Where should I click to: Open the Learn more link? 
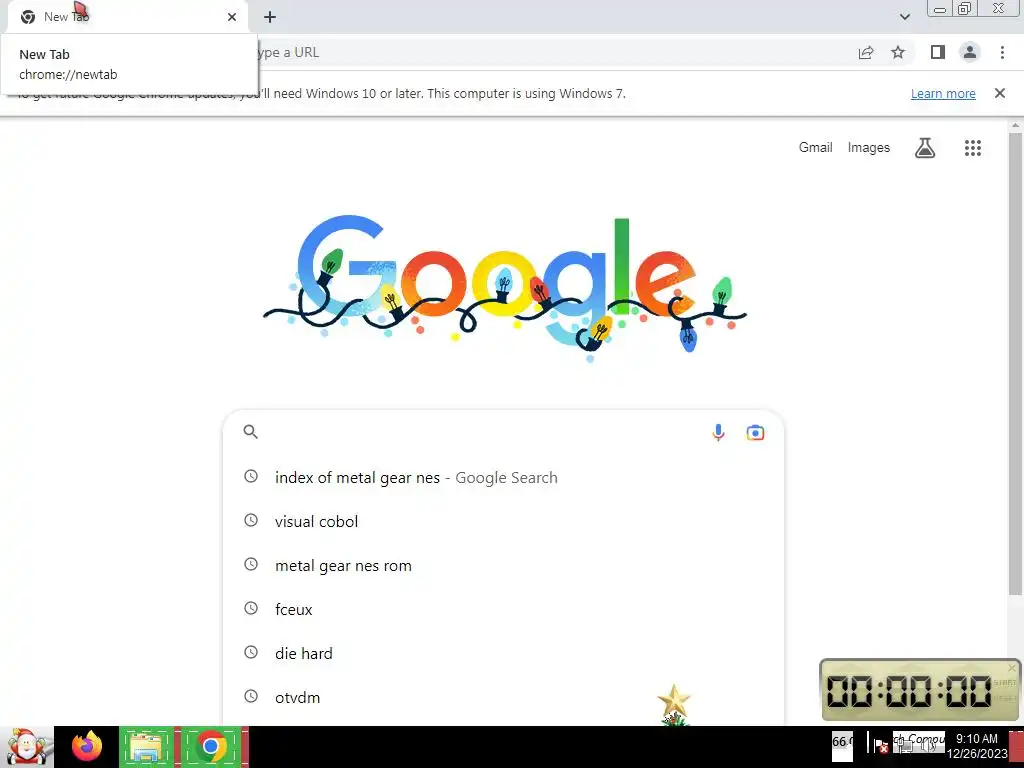click(x=943, y=93)
